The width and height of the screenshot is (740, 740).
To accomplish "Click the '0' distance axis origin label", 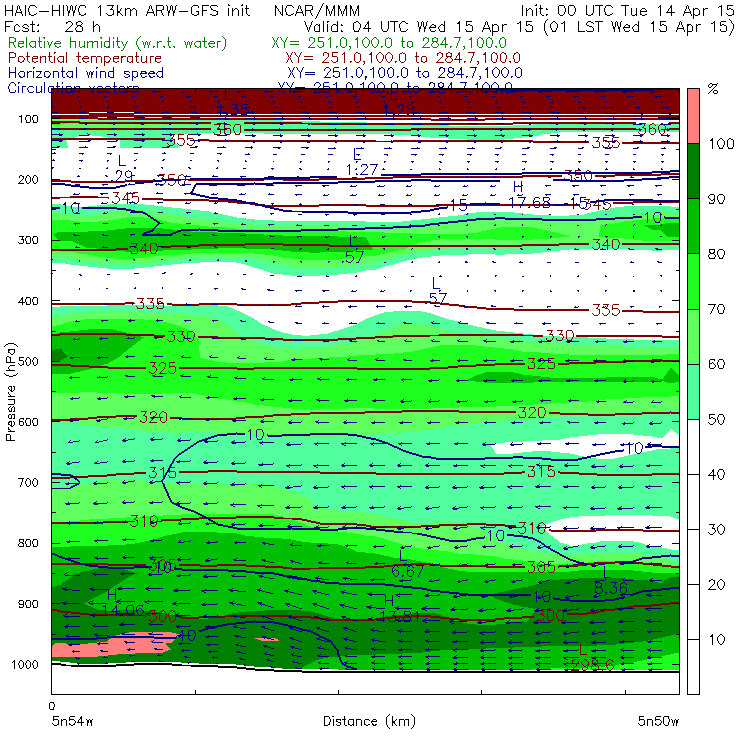I will (52, 706).
